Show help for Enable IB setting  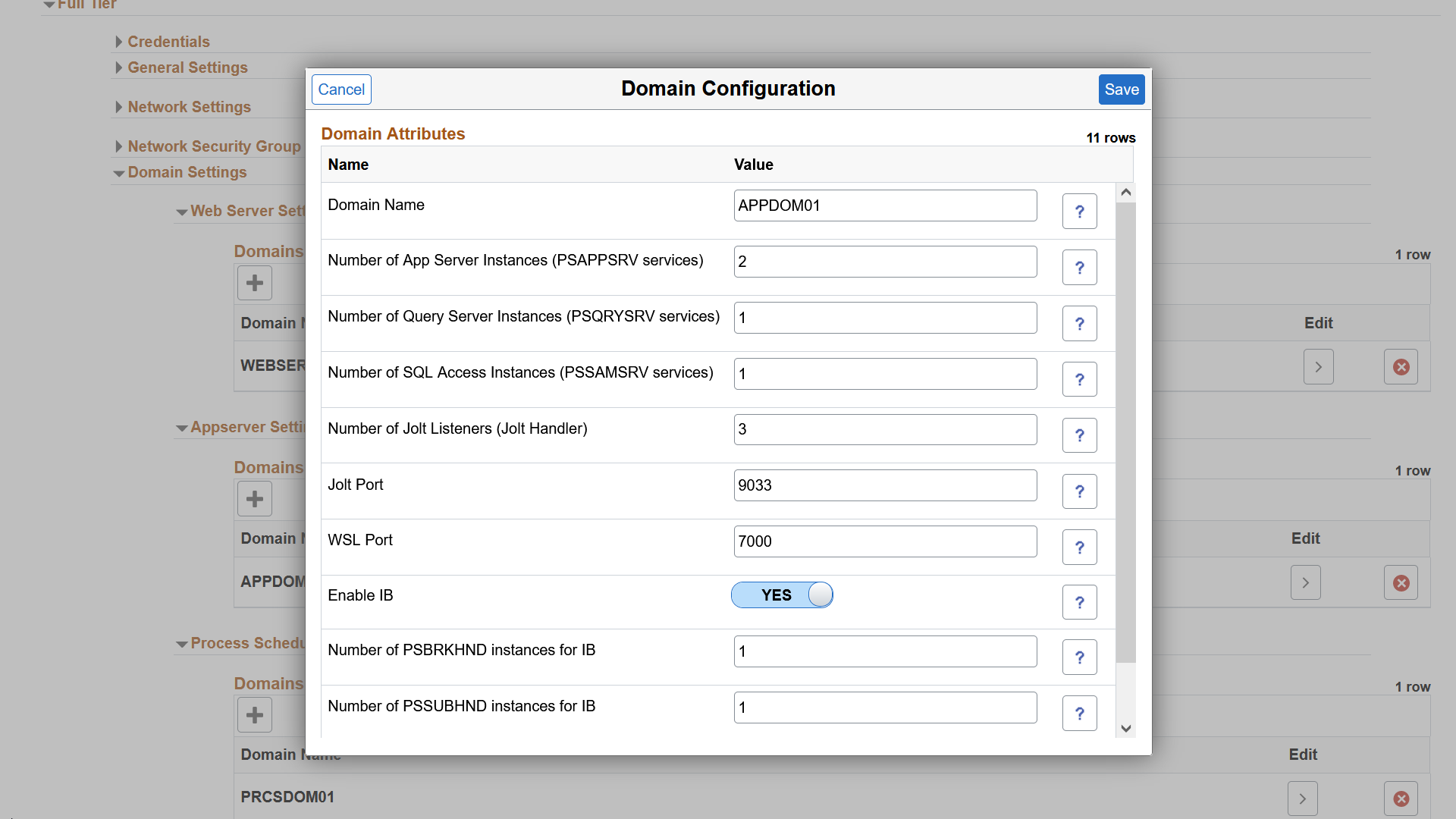tap(1079, 603)
